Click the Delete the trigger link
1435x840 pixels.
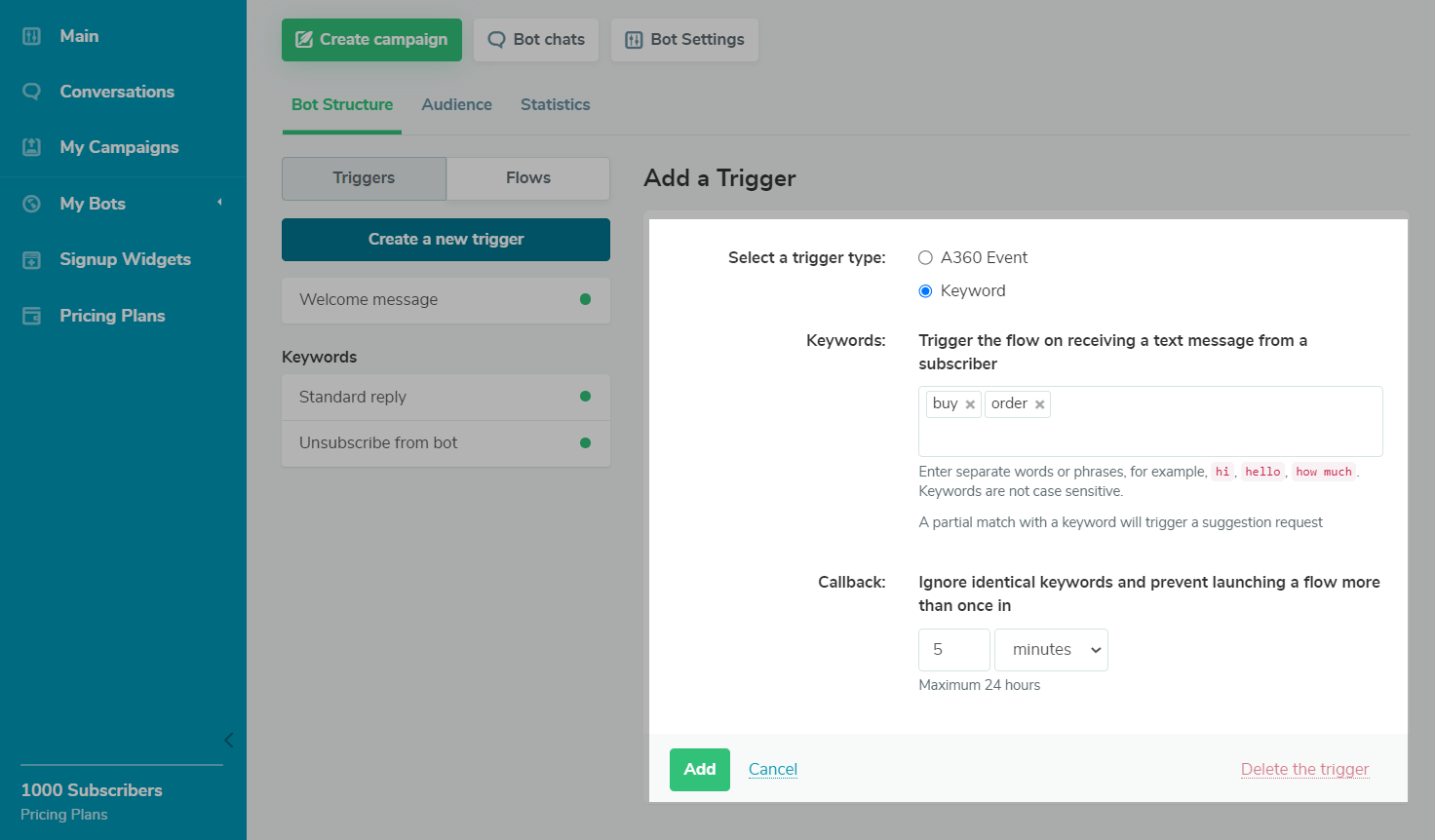point(1304,770)
